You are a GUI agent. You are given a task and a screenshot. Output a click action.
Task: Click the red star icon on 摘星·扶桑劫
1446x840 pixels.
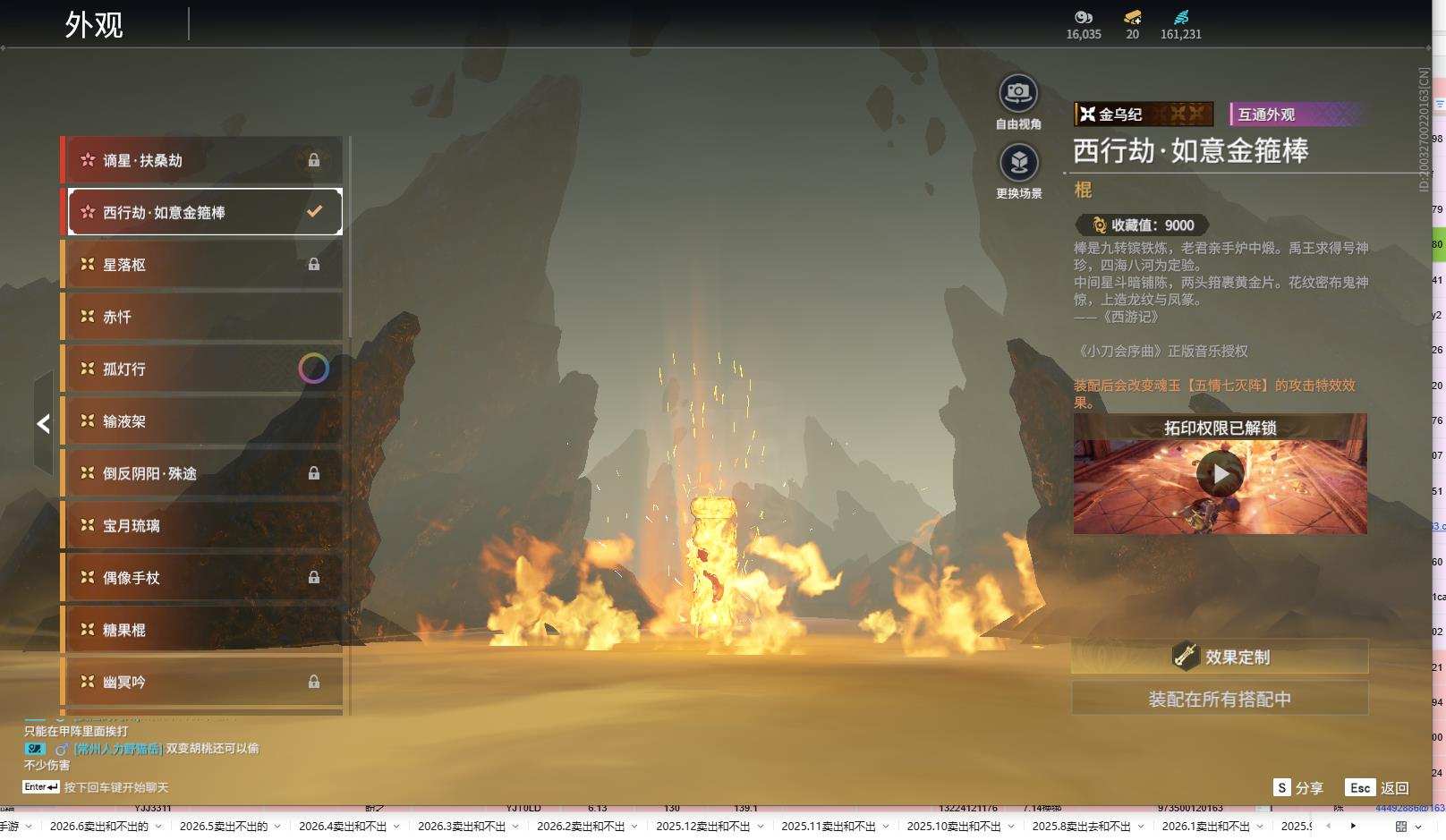(88, 160)
